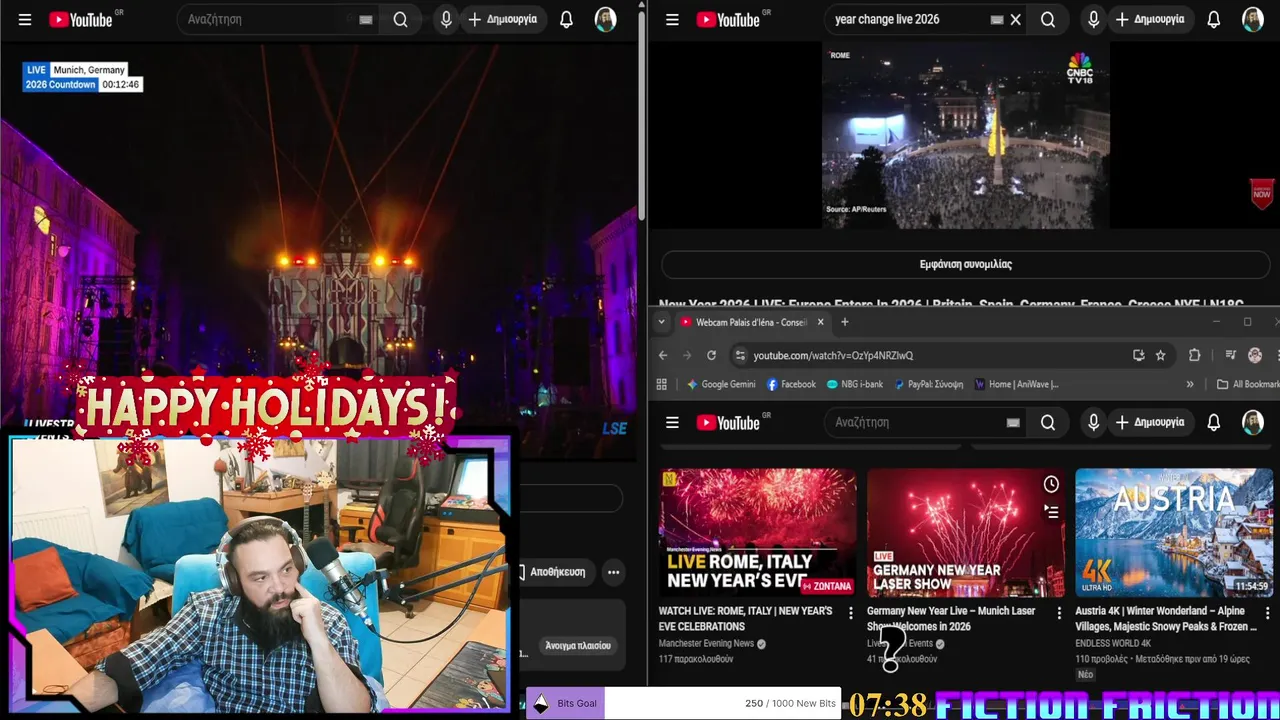Close the Webcam Palais d'Iéna tab
Screen dimensions: 1280x720
coord(820,322)
